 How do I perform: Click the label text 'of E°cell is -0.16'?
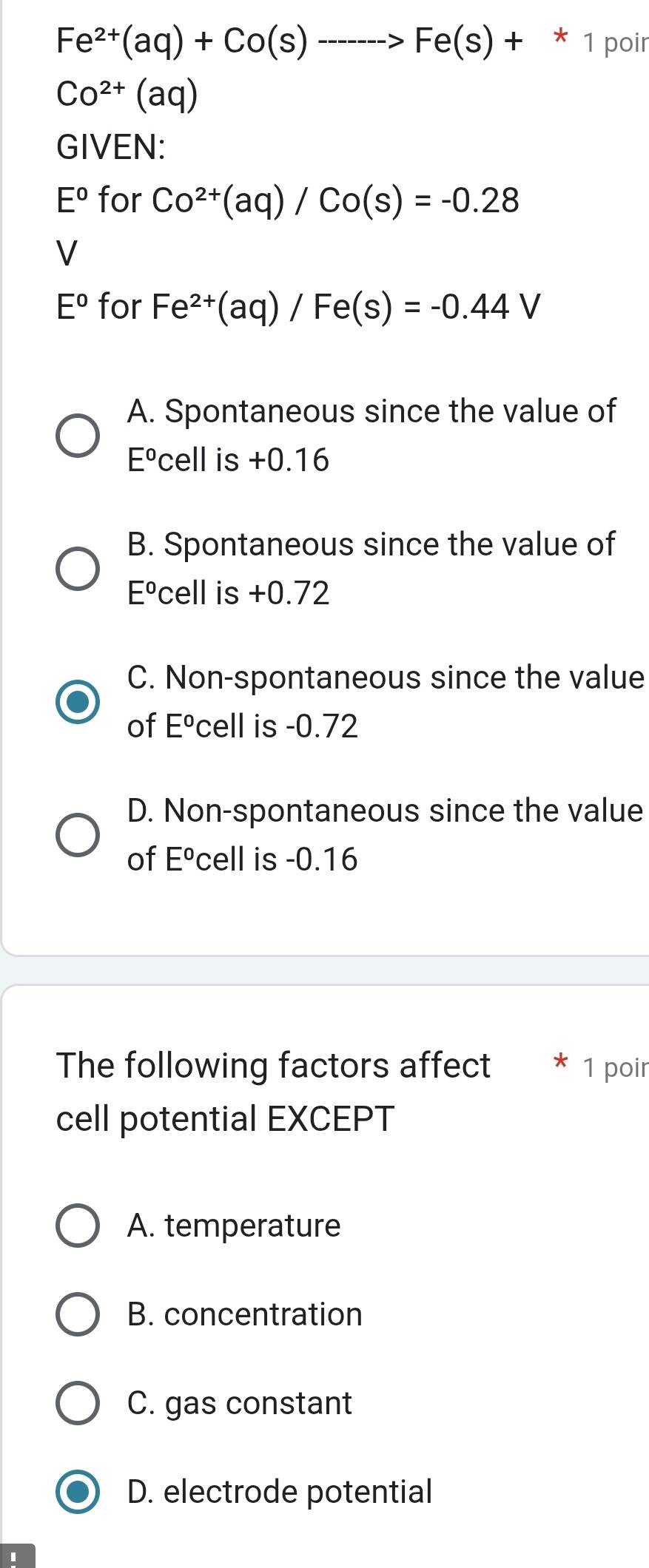[242, 859]
